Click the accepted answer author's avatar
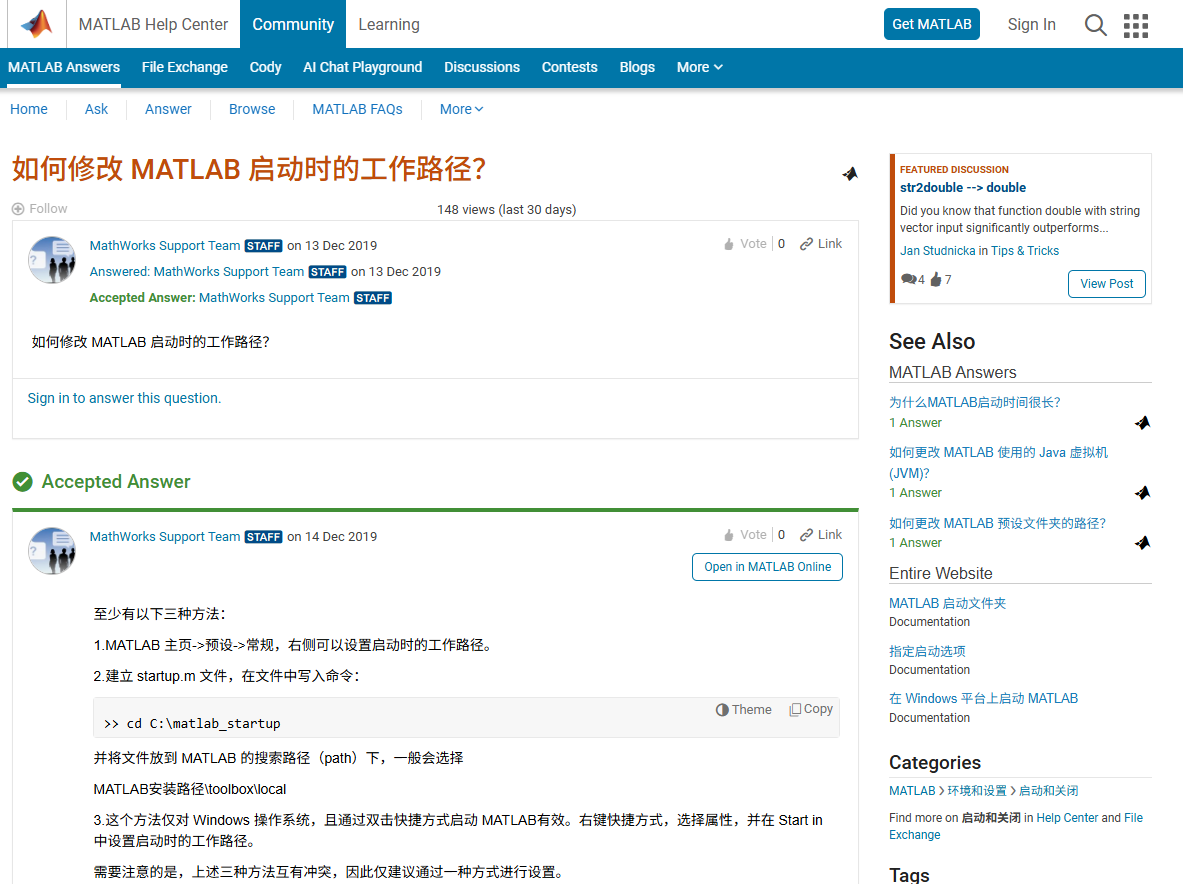Viewport: 1183px width, 884px height. (52, 551)
